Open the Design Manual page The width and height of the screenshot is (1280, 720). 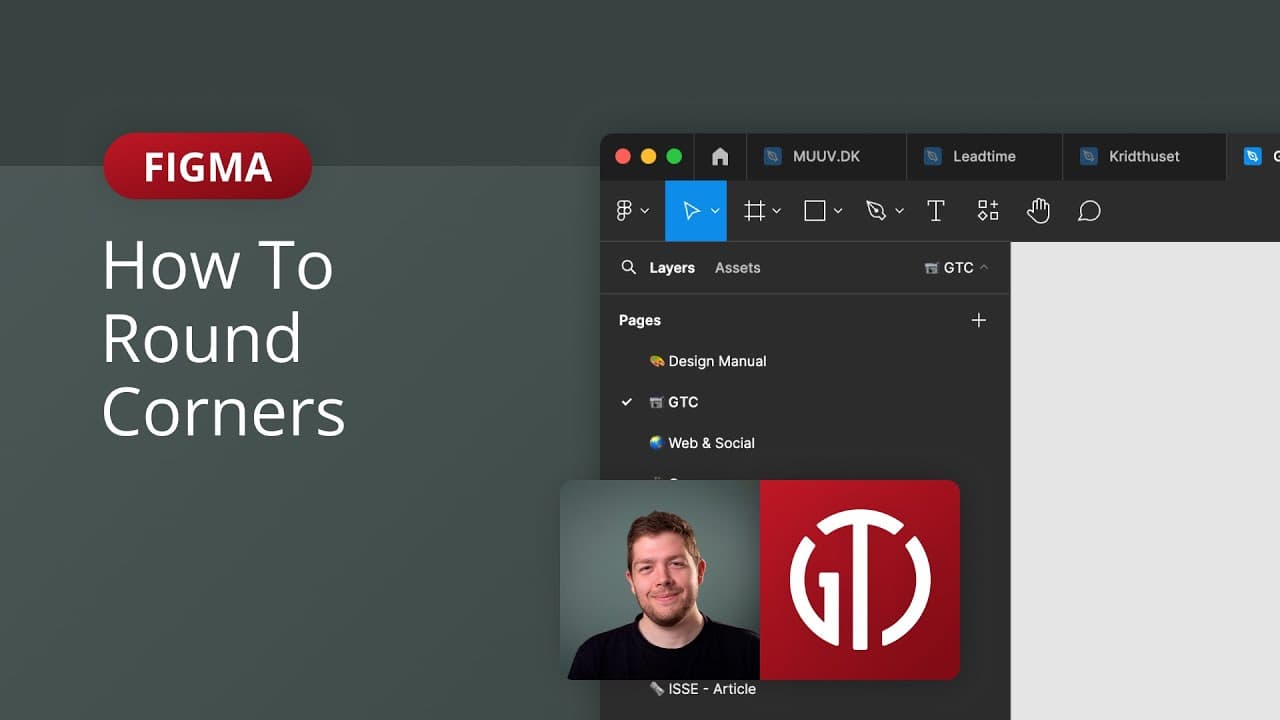click(x=717, y=361)
